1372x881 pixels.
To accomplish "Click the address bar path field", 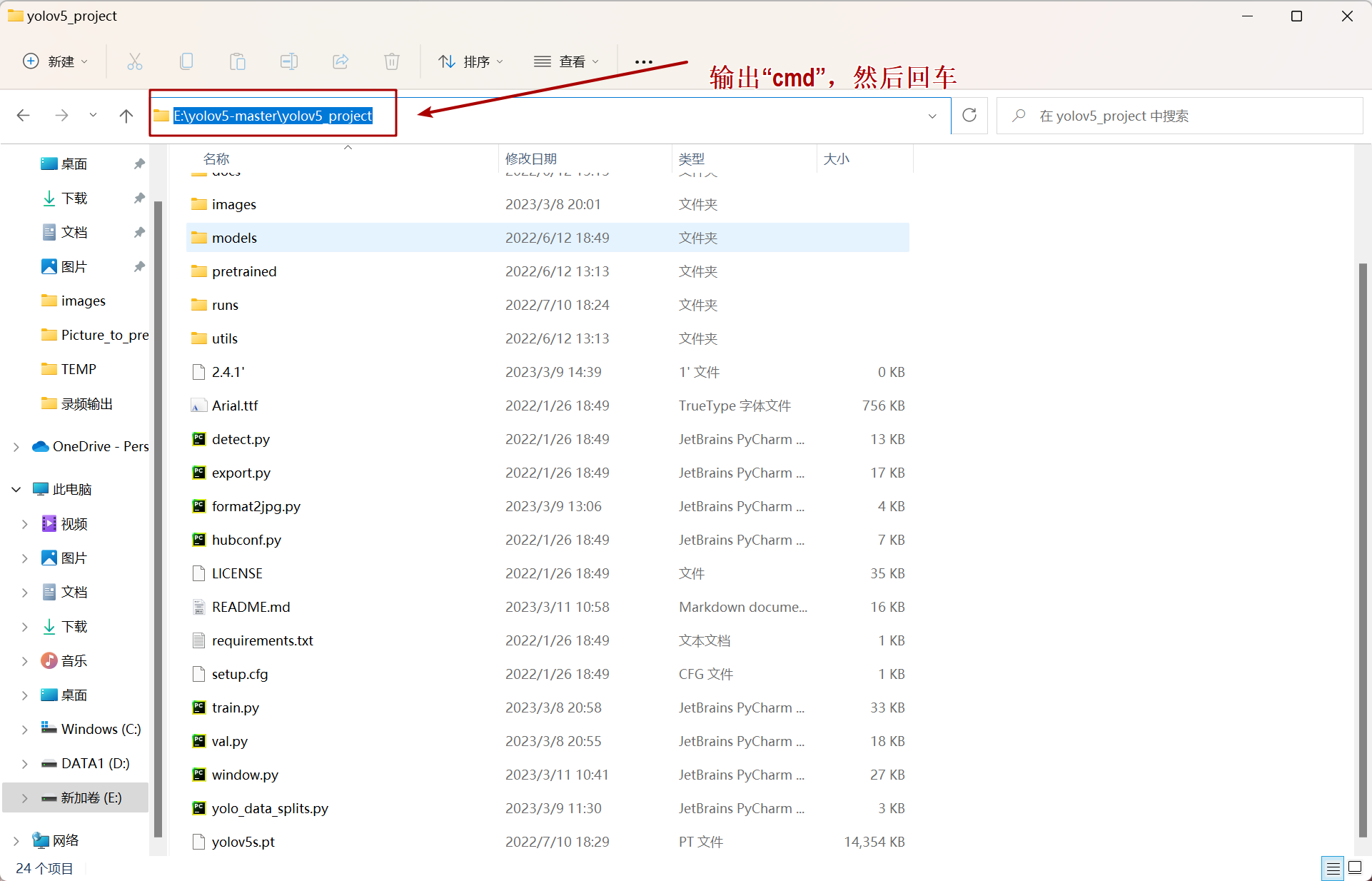I will 550,116.
